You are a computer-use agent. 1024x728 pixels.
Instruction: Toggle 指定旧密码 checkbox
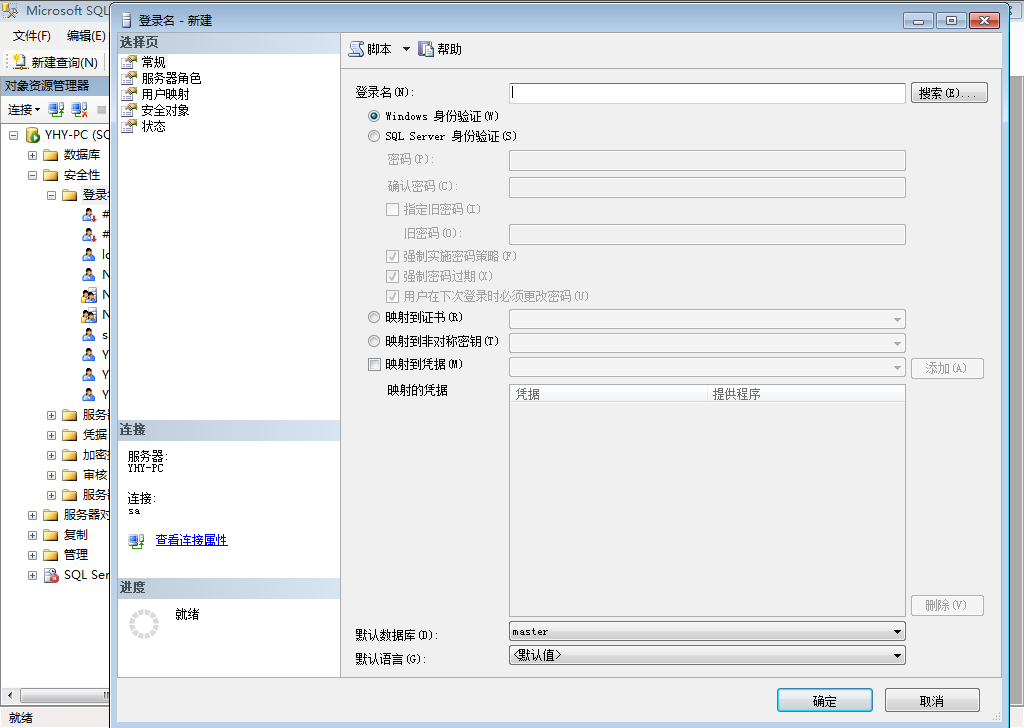coord(392,210)
